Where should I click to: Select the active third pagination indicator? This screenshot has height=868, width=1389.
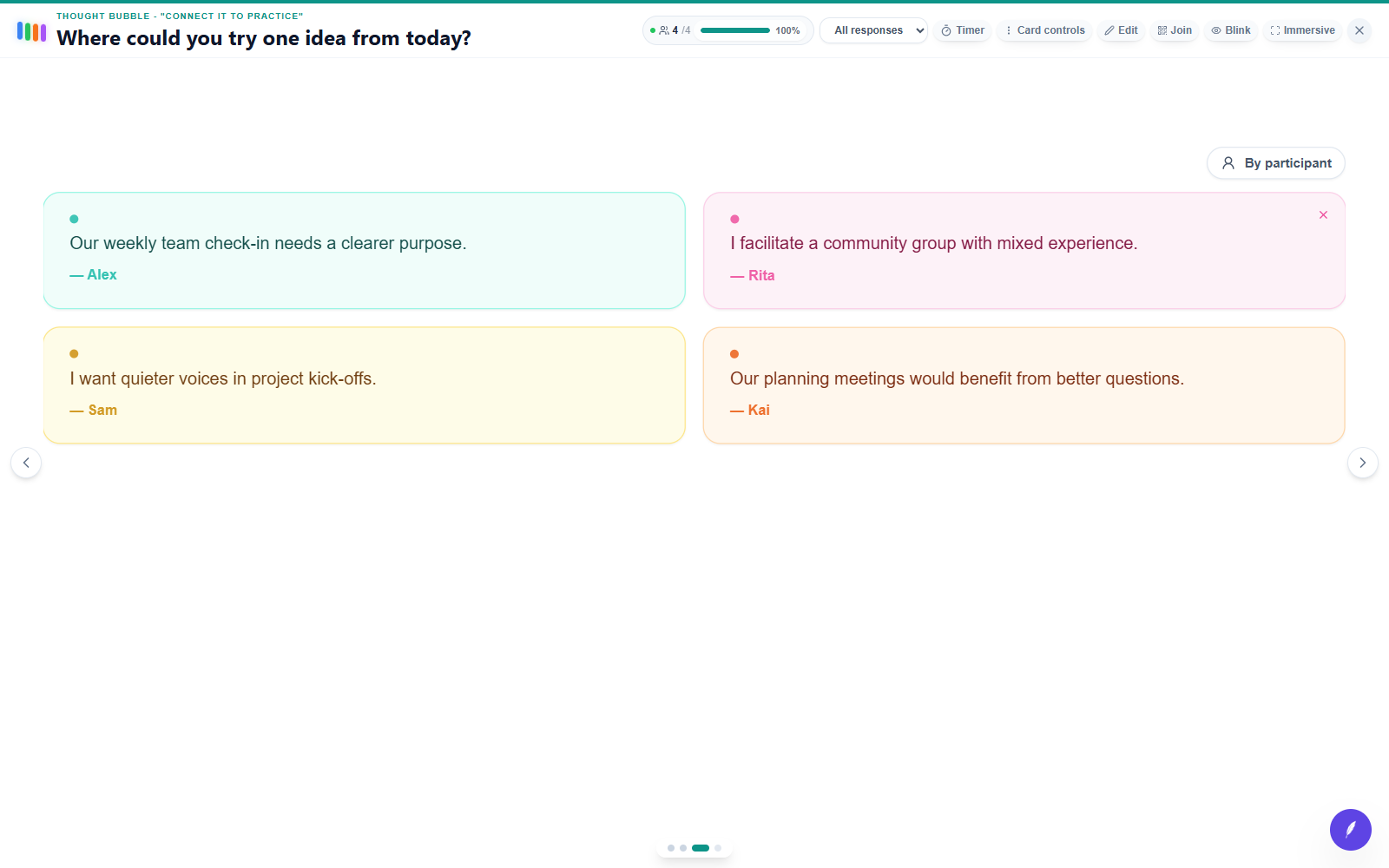(x=701, y=848)
